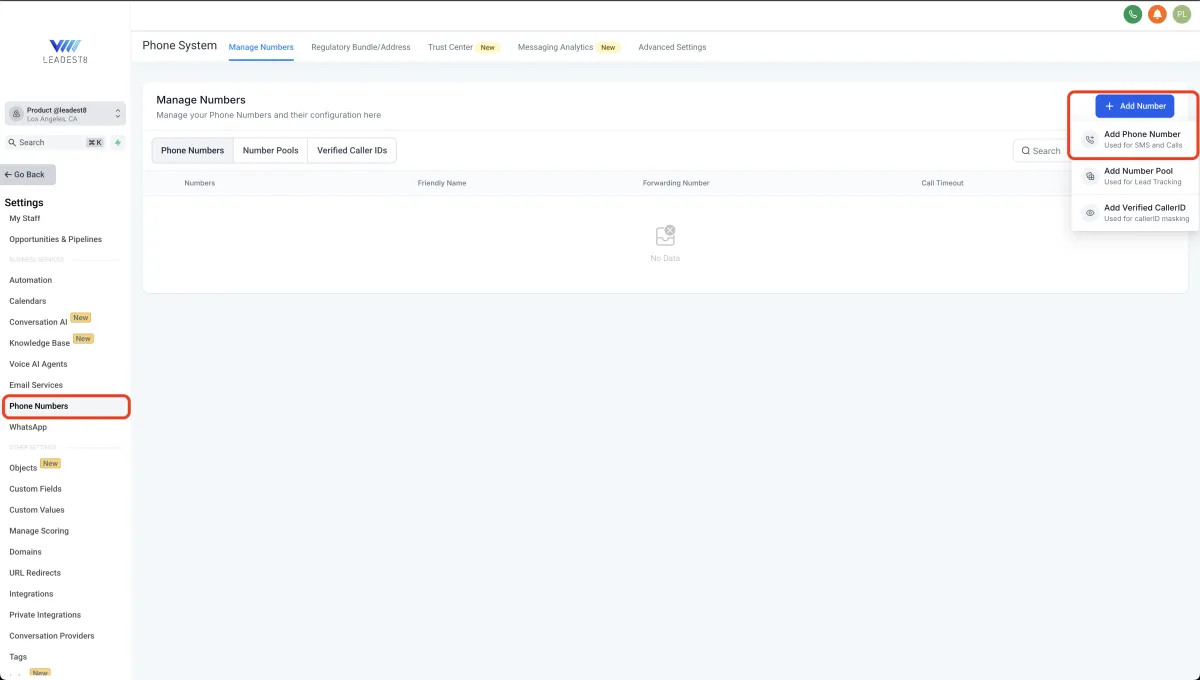
Task: Choose Add Verified CallerID option
Action: [1134, 213]
